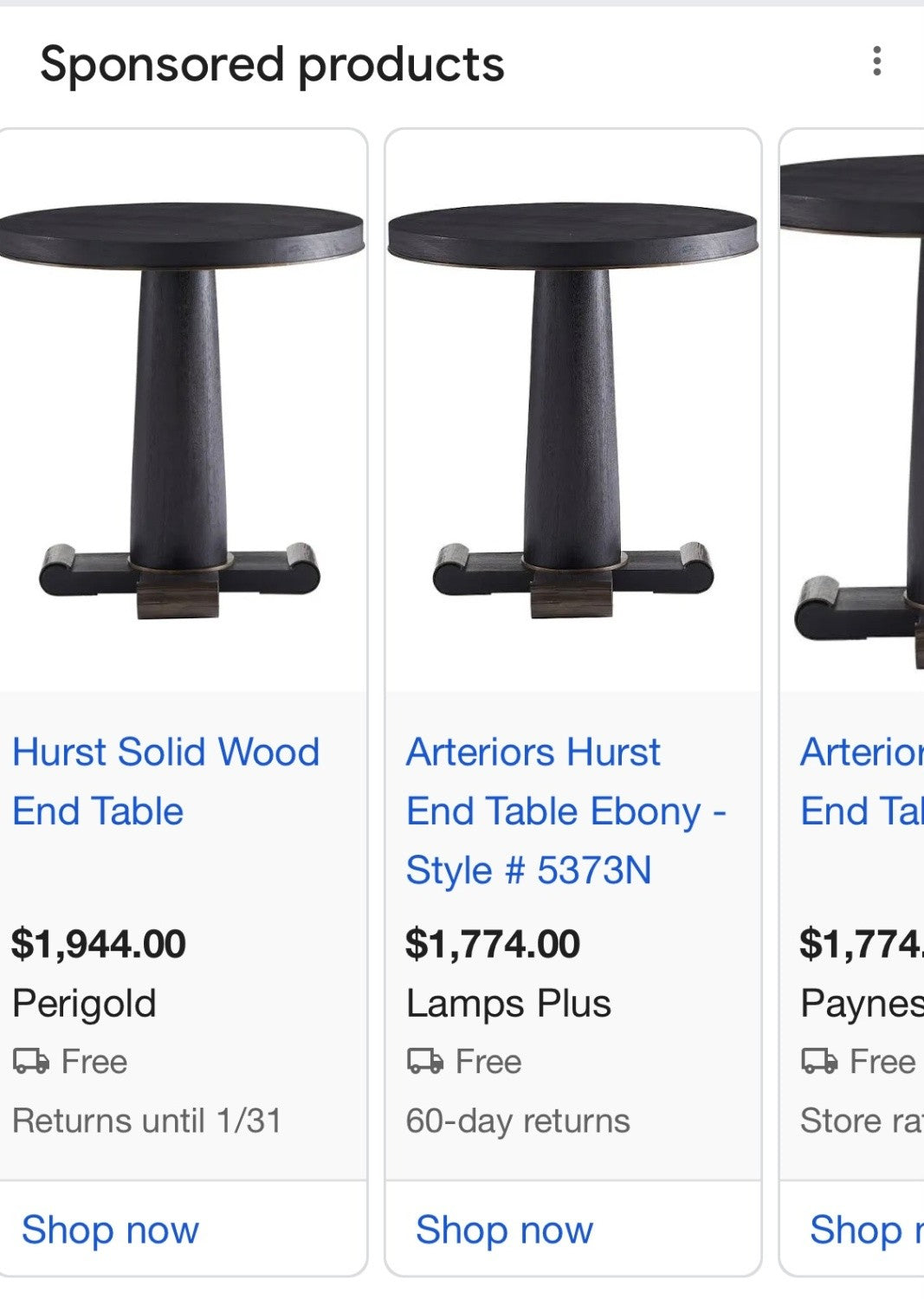Click the Lamps Plus seller name
The image size is (924, 1299).
point(508,1003)
